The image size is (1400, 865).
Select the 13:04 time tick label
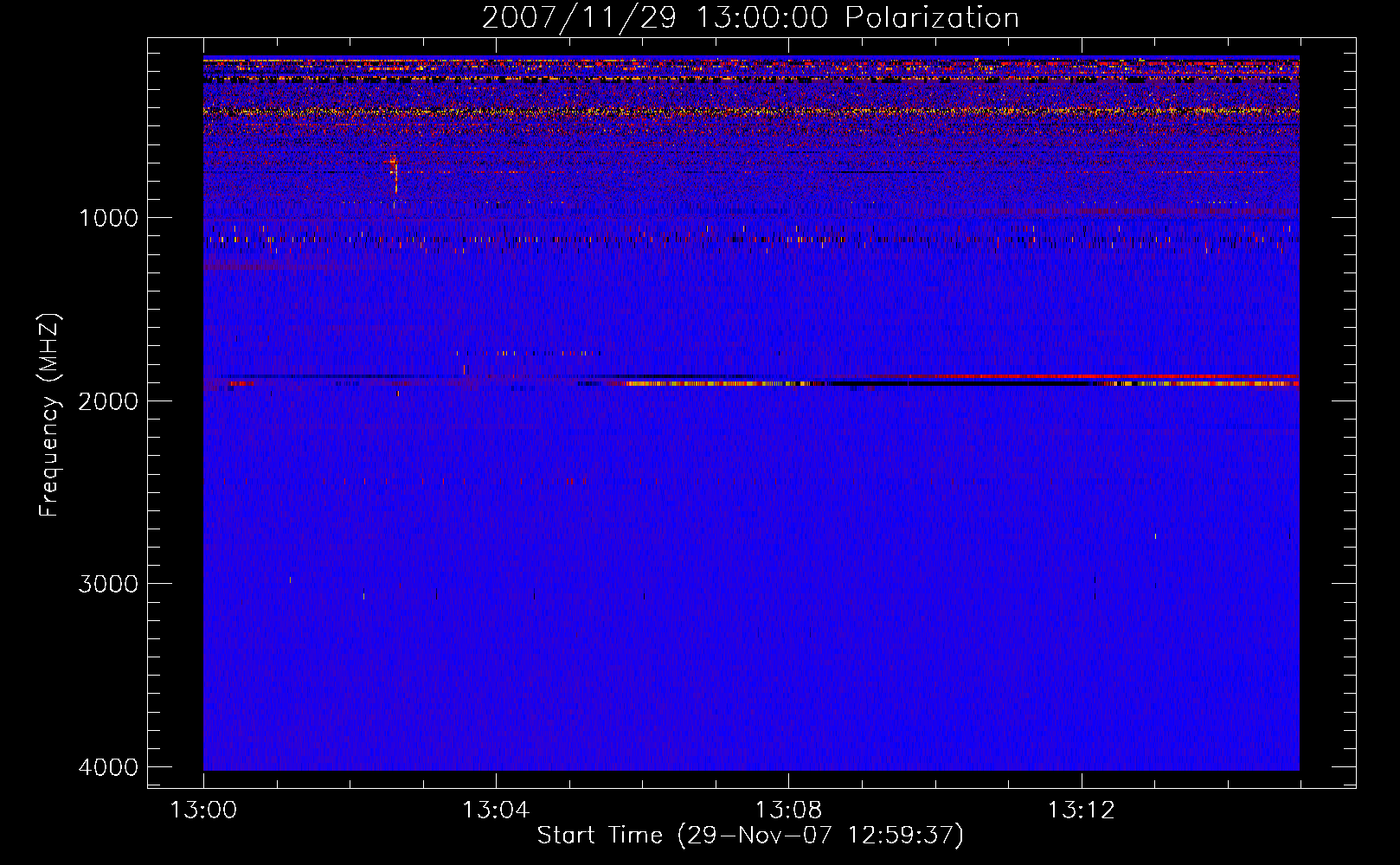[x=496, y=811]
